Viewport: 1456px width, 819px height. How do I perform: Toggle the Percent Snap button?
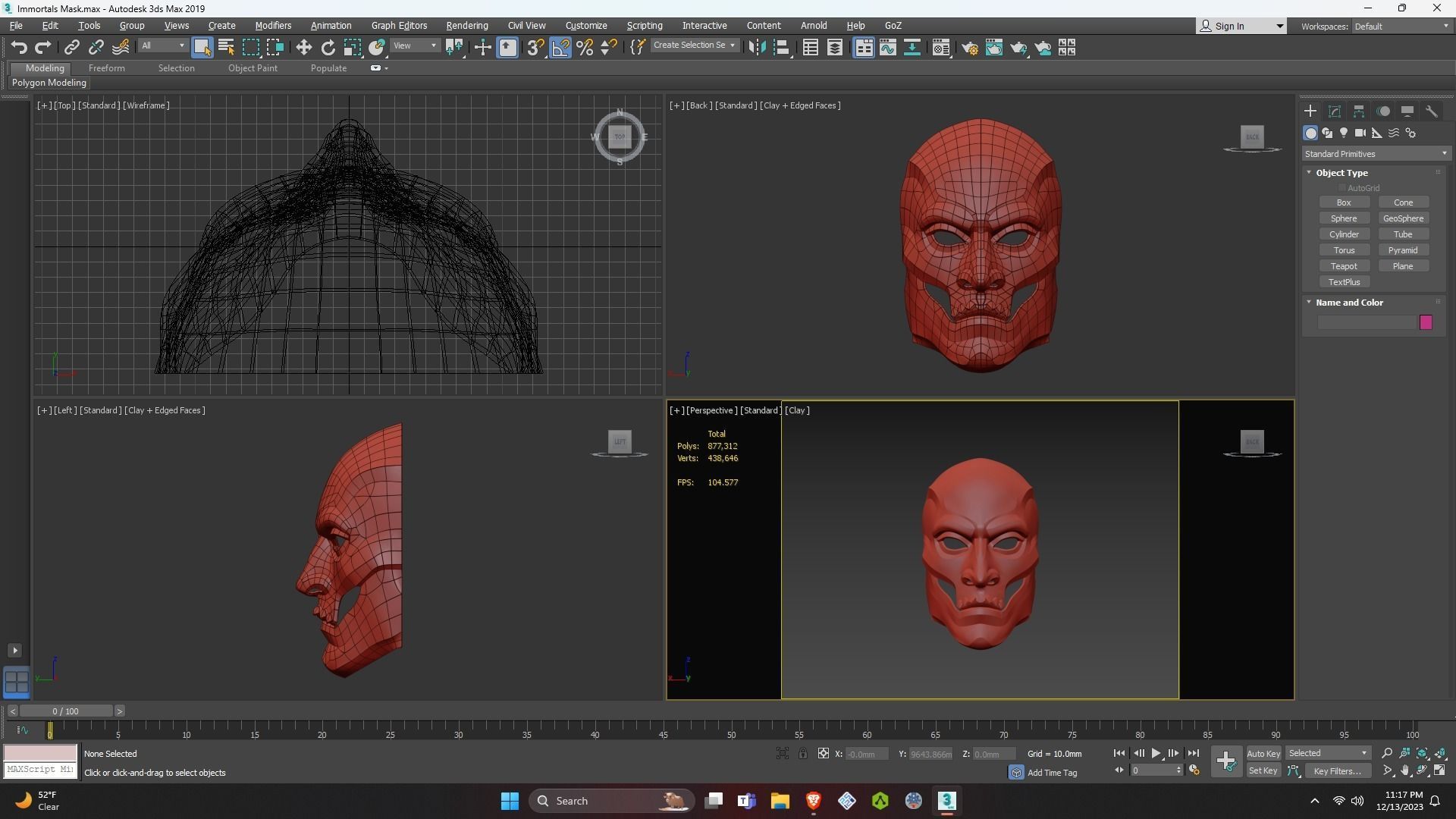(585, 48)
